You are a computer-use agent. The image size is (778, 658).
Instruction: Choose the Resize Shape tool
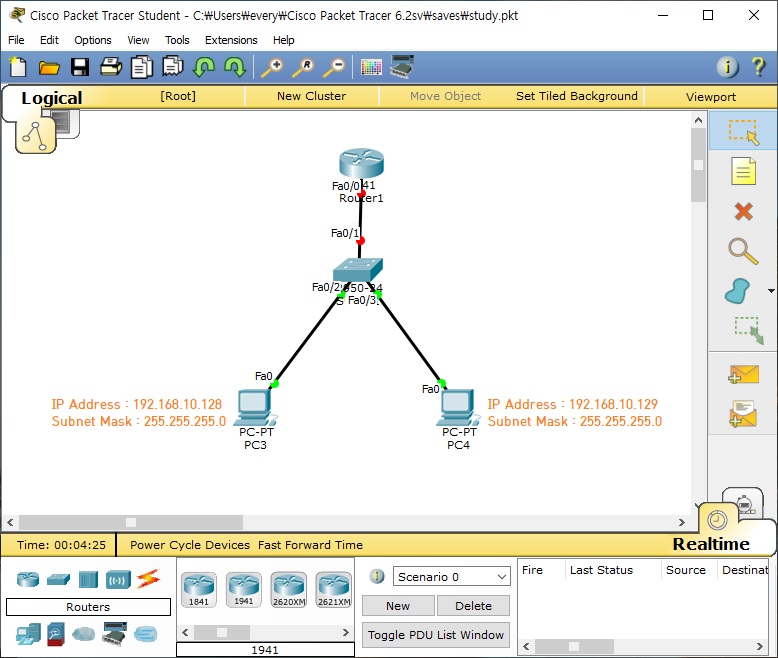pos(749,330)
